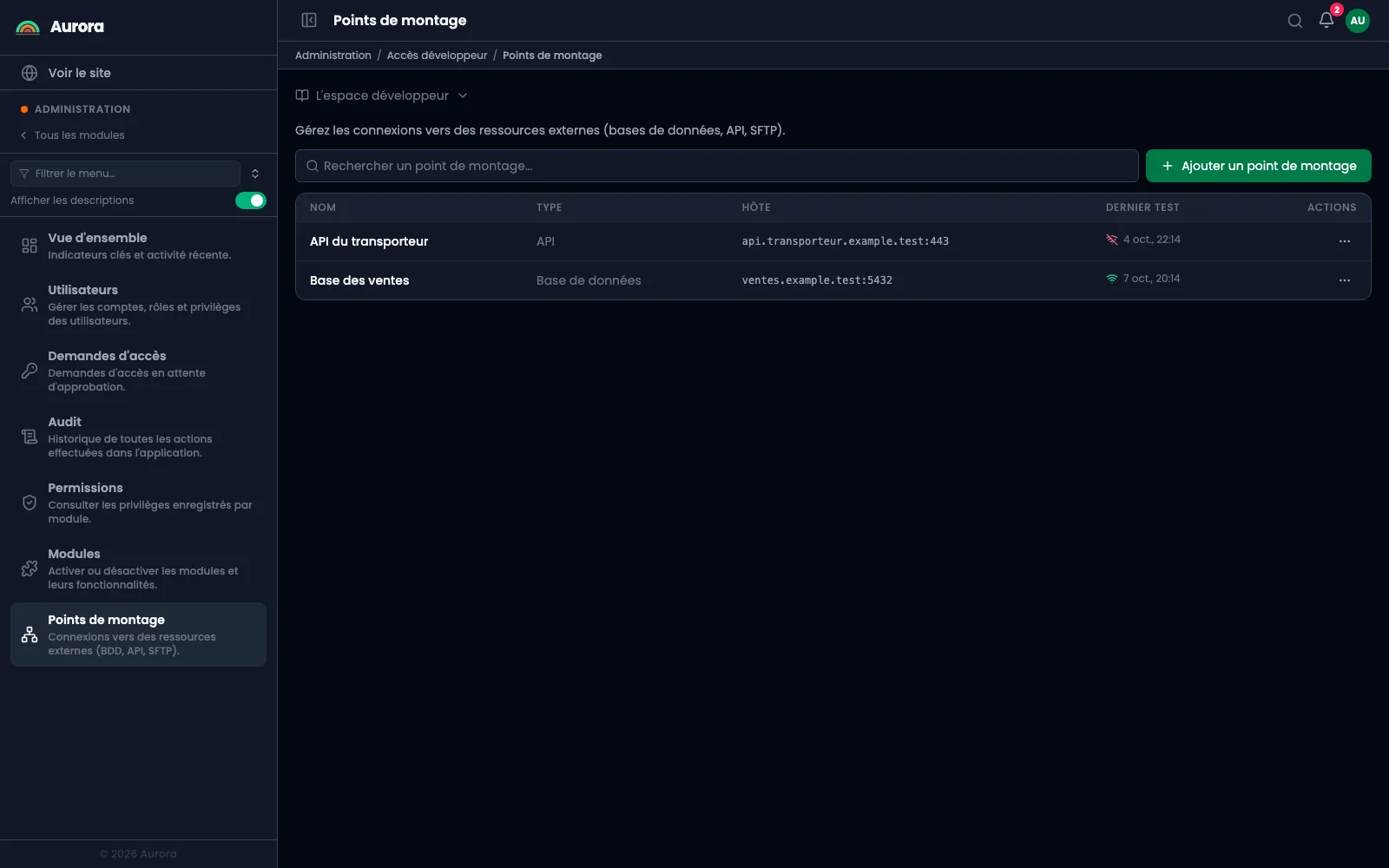Open the AU user avatar menu
The height and width of the screenshot is (868, 1389).
click(x=1358, y=21)
